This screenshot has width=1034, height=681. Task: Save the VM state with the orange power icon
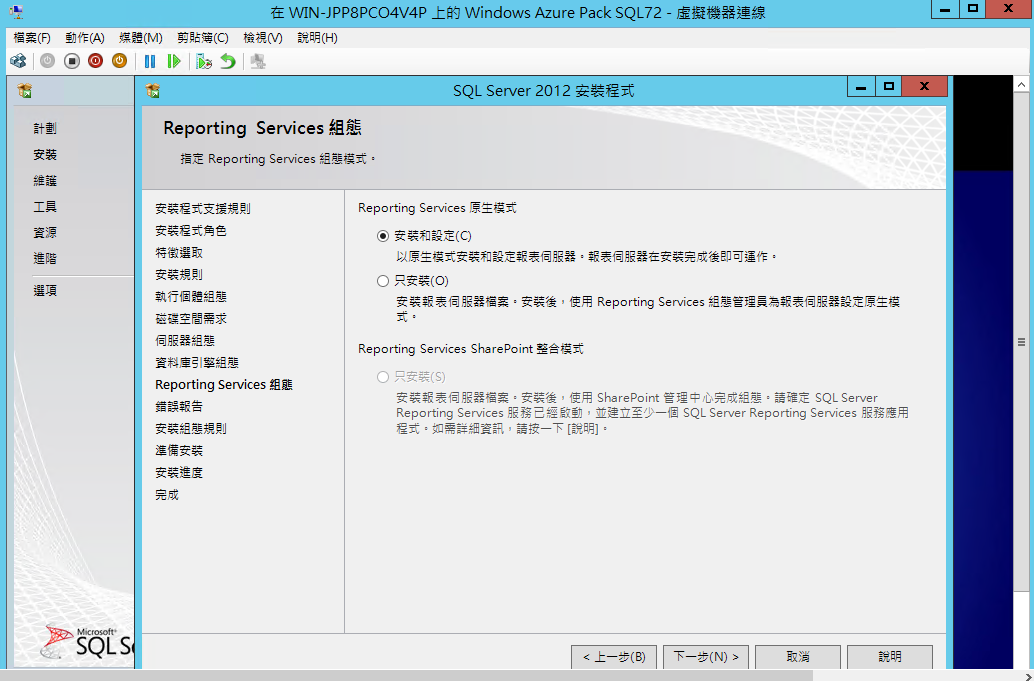119,61
